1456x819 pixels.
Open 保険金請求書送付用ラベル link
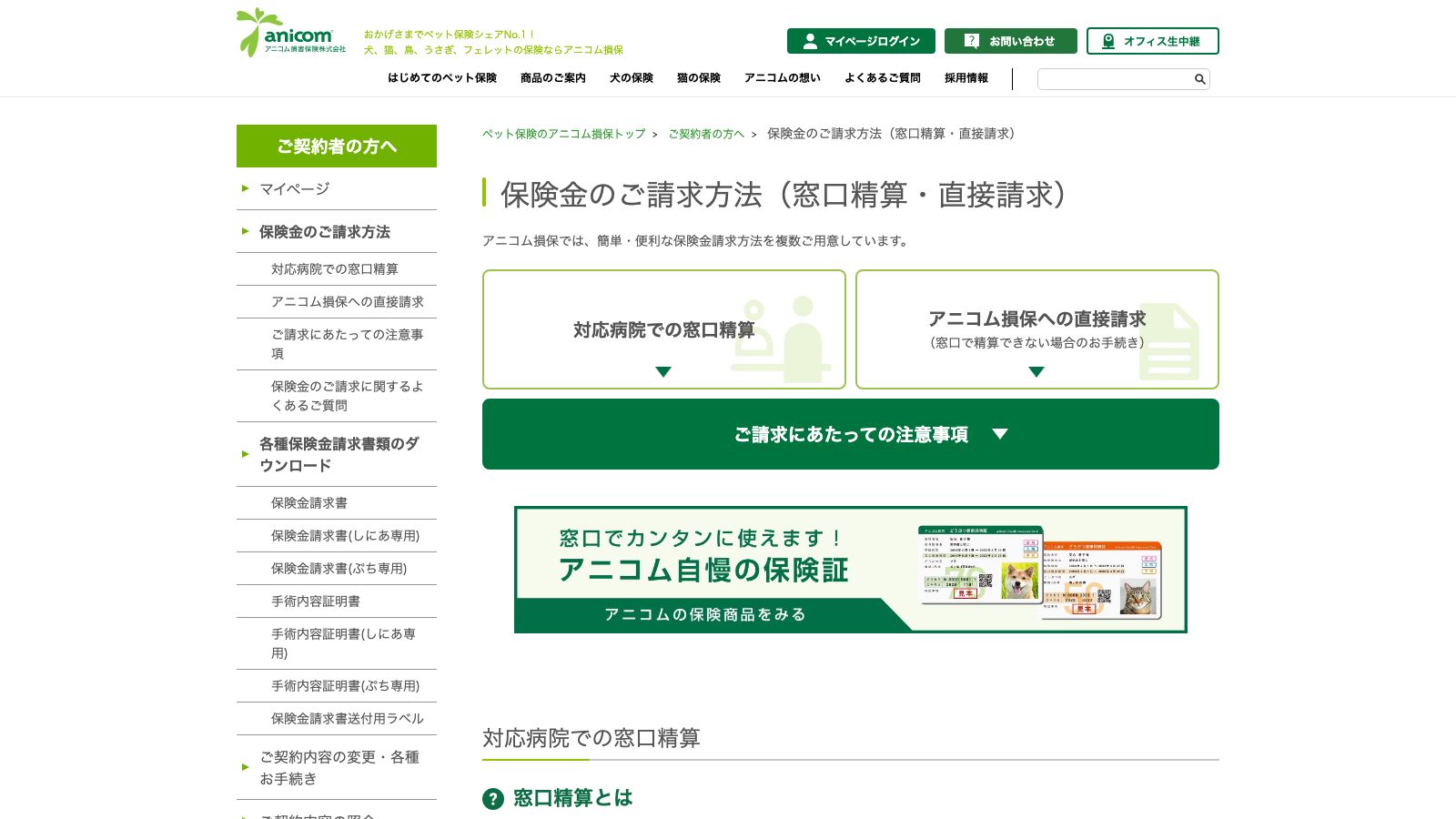(337, 719)
